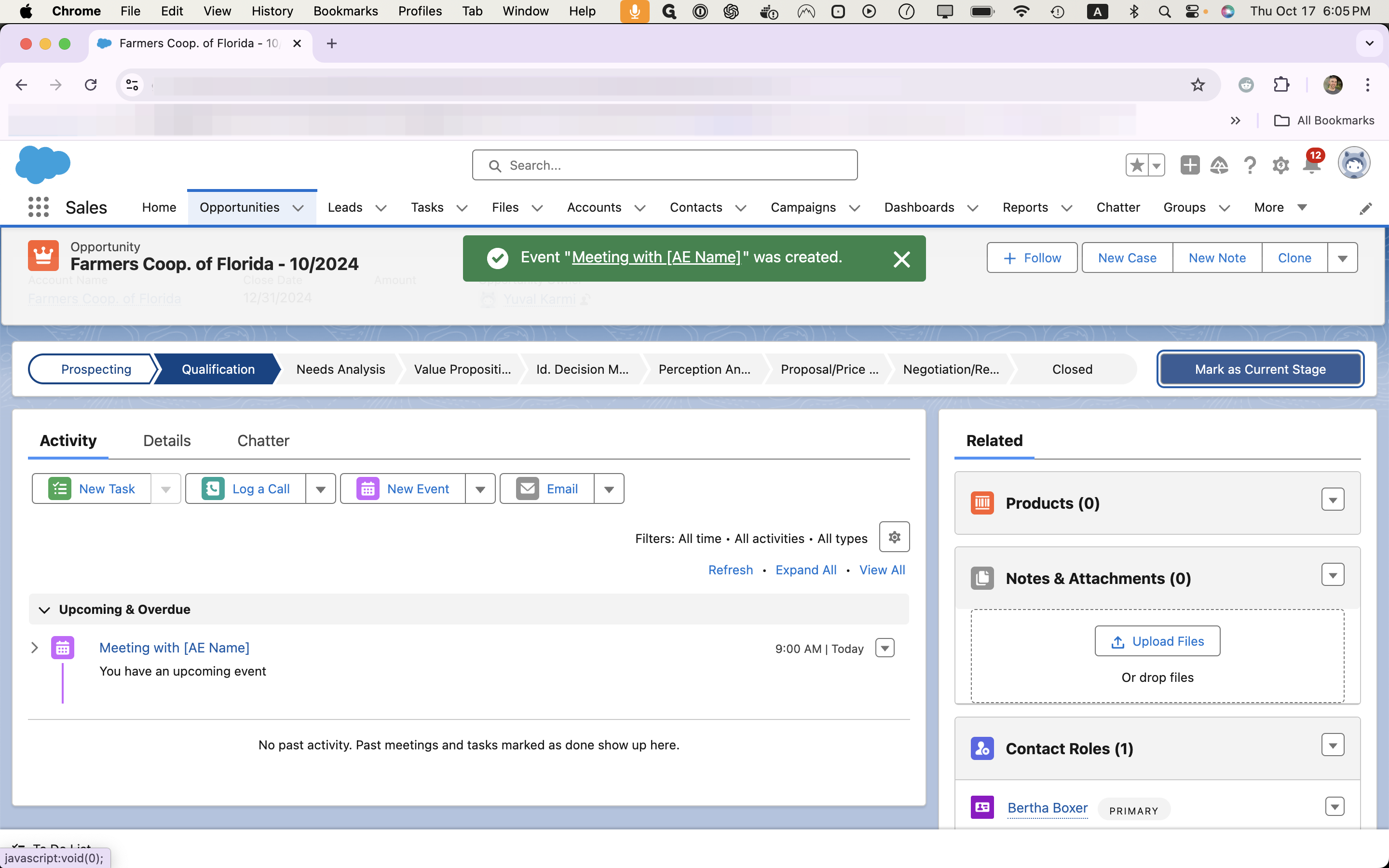Open macOS Spotlight search icon
Image resolution: width=1389 pixels, height=868 pixels.
pyautogui.click(x=1165, y=12)
